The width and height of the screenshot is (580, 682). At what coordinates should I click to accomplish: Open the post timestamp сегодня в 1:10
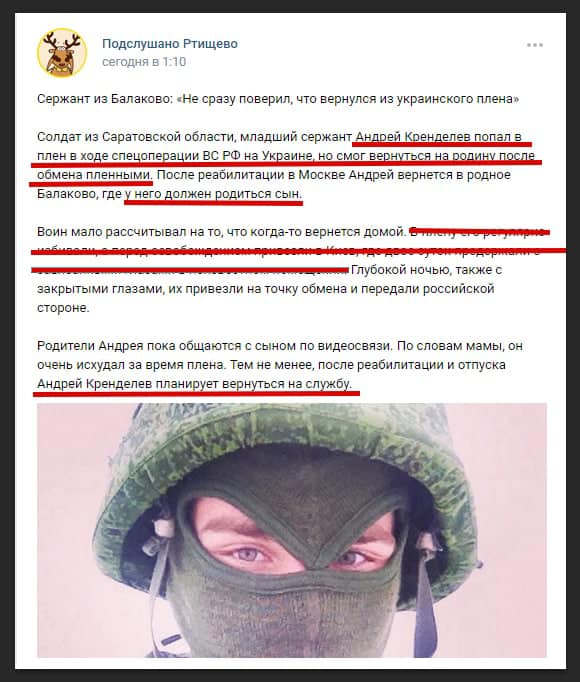[x=144, y=62]
